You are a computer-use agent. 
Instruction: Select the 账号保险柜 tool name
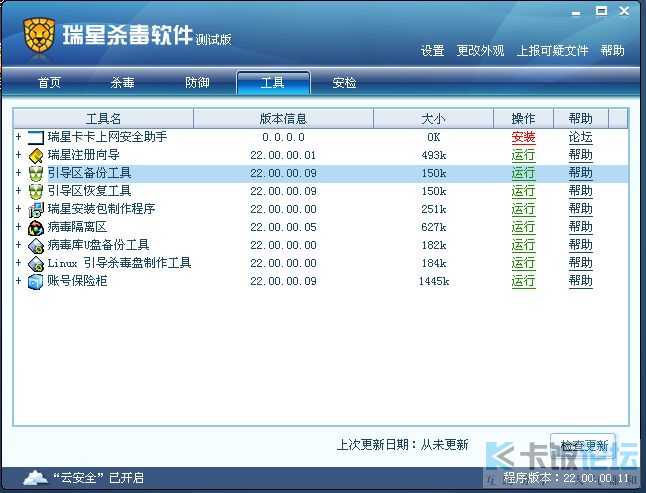point(77,281)
